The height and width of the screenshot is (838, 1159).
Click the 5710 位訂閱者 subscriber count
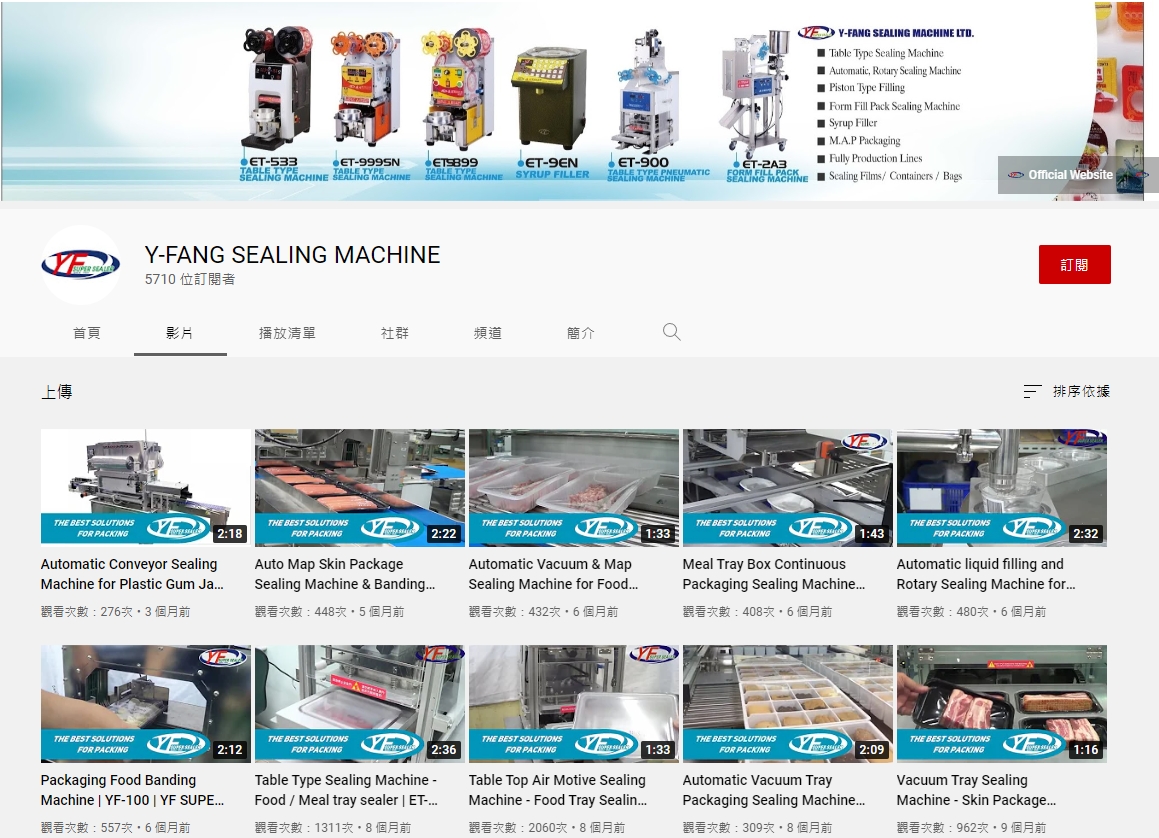tap(190, 279)
